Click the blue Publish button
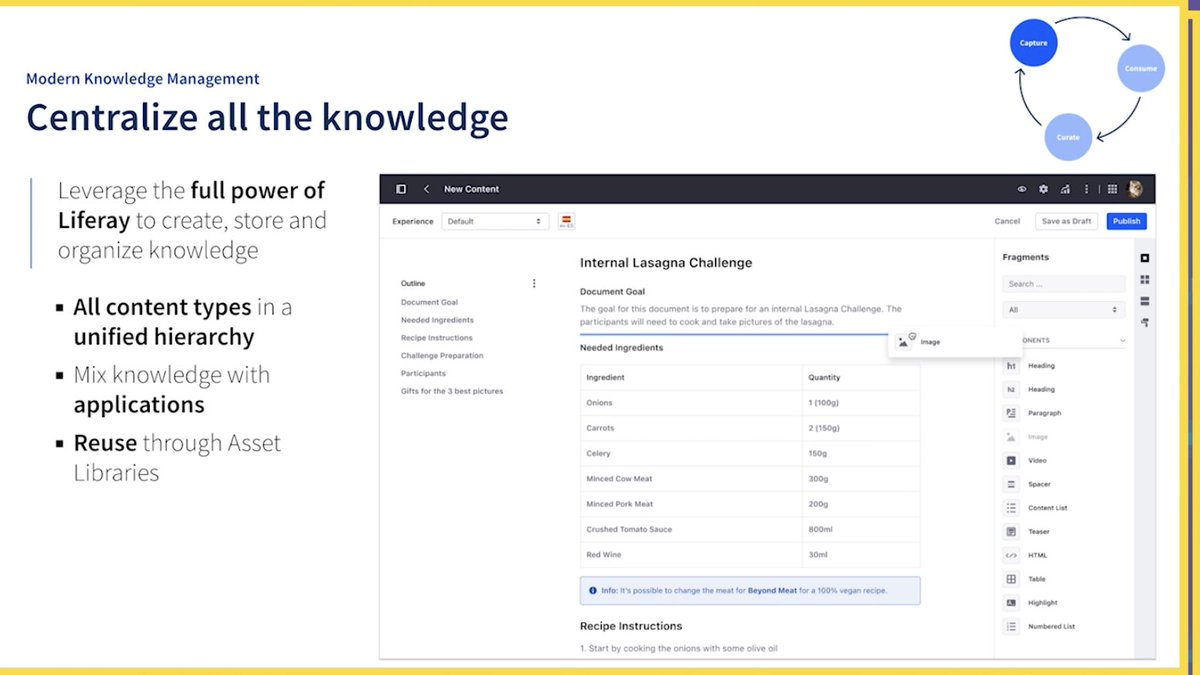 coord(1126,221)
